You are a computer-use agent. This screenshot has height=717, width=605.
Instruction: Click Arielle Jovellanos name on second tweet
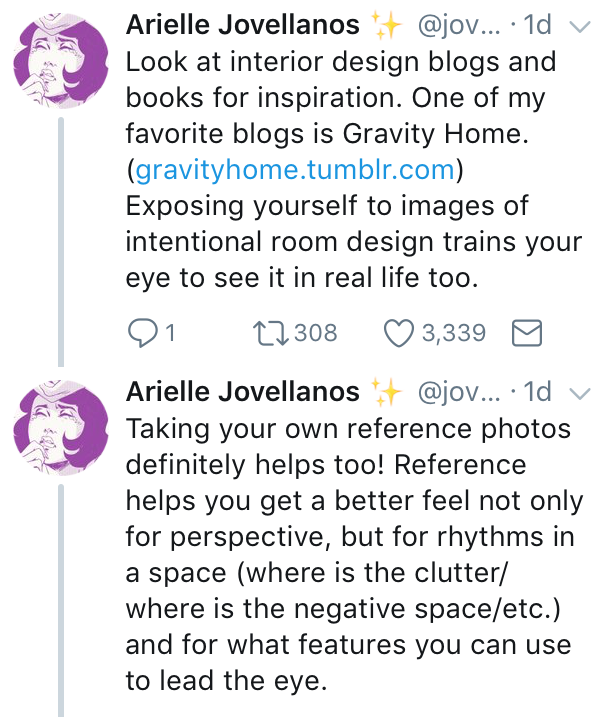tap(242, 390)
